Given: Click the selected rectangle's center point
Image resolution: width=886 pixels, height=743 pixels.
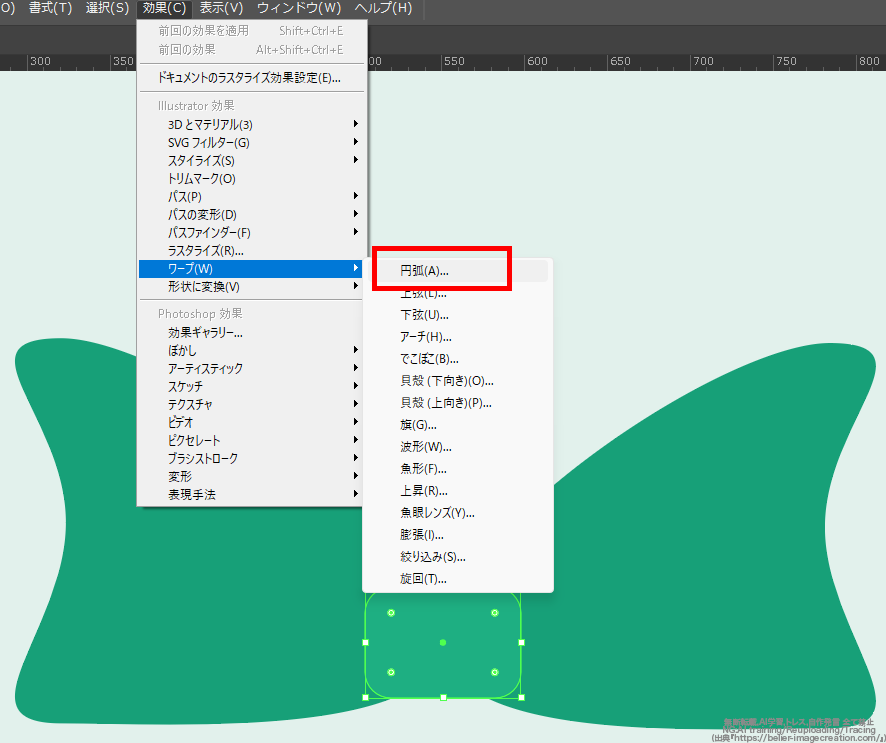Looking at the screenshot, I should pos(443,642).
